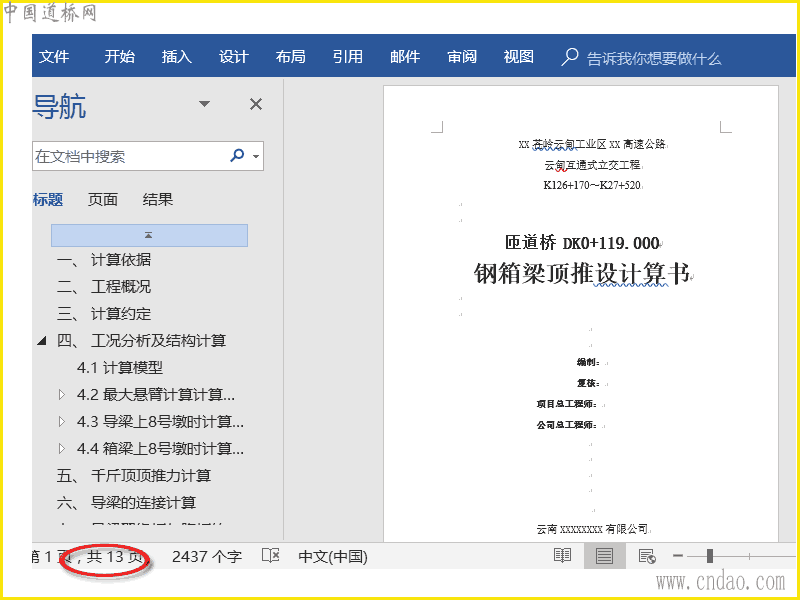The image size is (800, 600).
Task: Go to heading 六、导梁的连接计算
Action: (127, 503)
